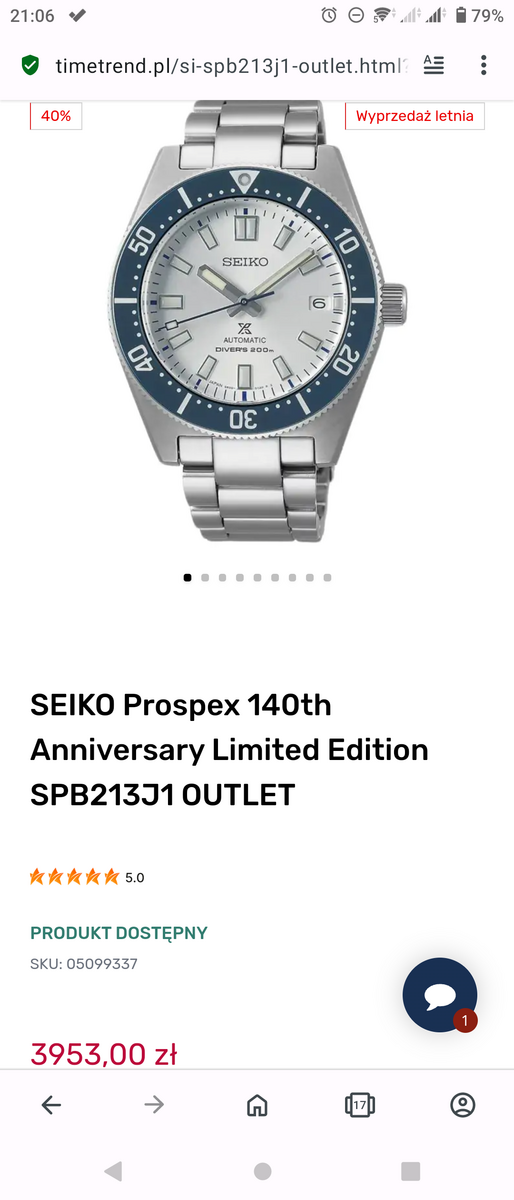Image resolution: width=514 pixels, height=1200 pixels.
Task: Go back with the left arrow
Action: 51,1105
